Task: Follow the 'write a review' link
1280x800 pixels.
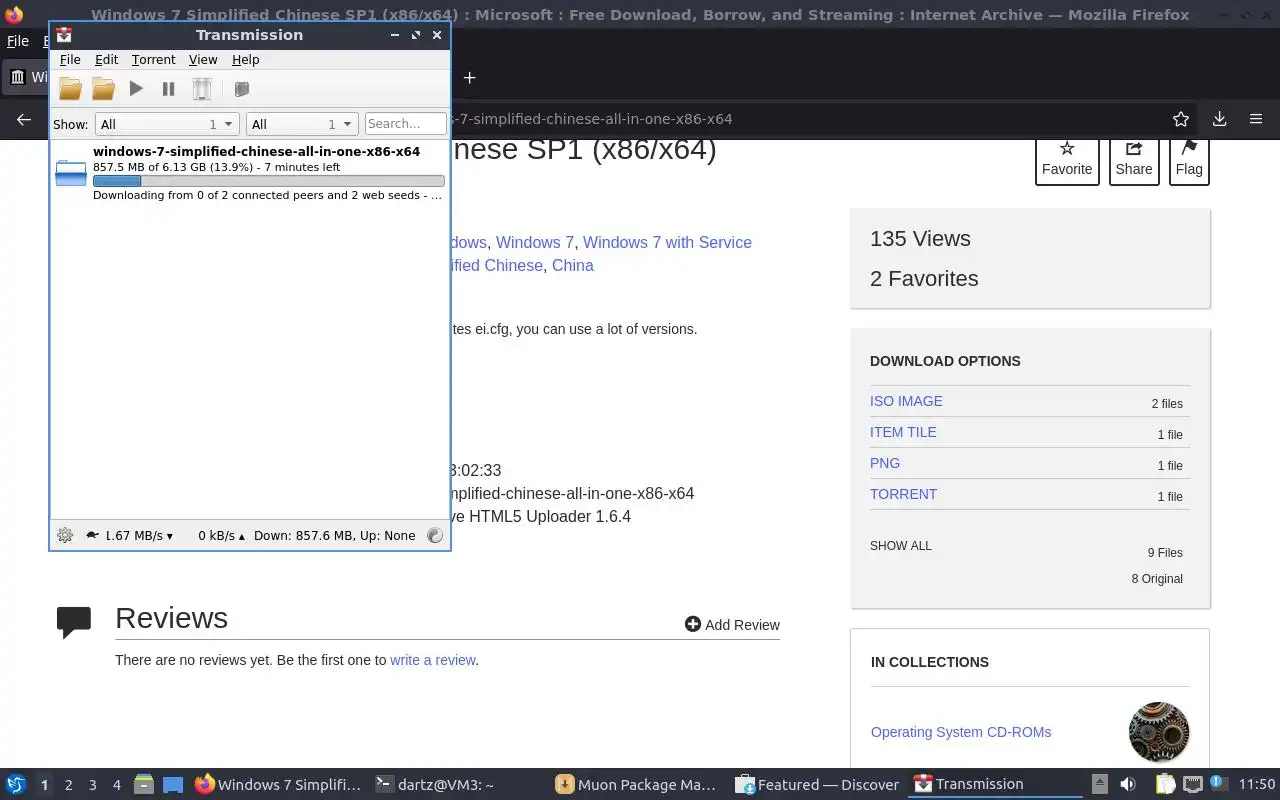Action: tap(432, 660)
